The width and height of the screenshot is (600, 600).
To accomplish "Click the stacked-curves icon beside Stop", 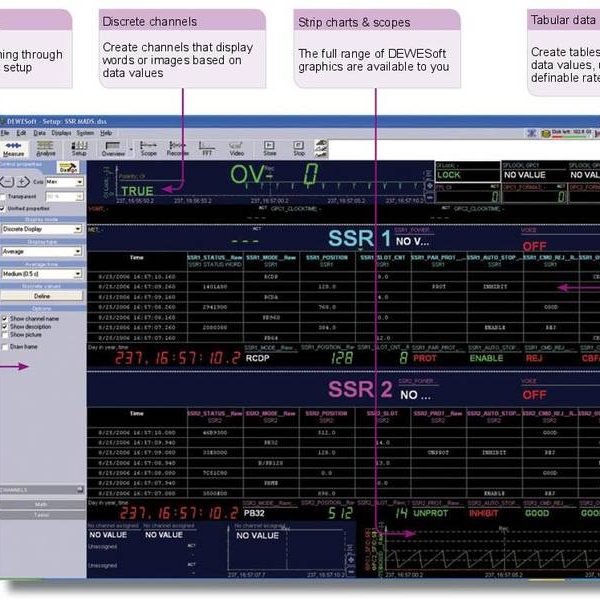I will point(321,149).
